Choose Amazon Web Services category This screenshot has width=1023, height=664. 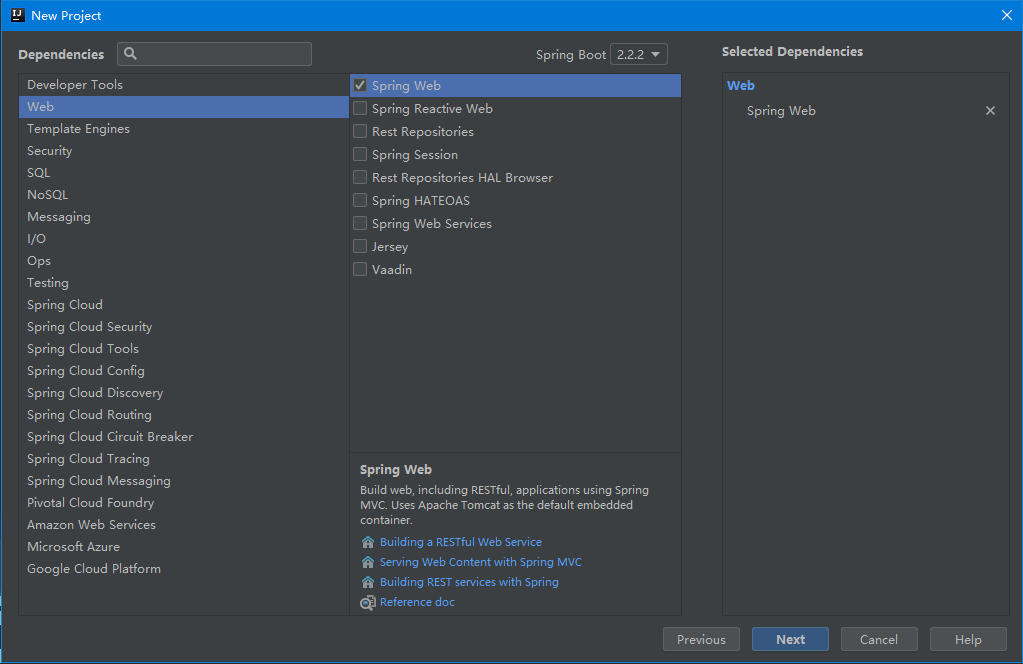coord(184,525)
